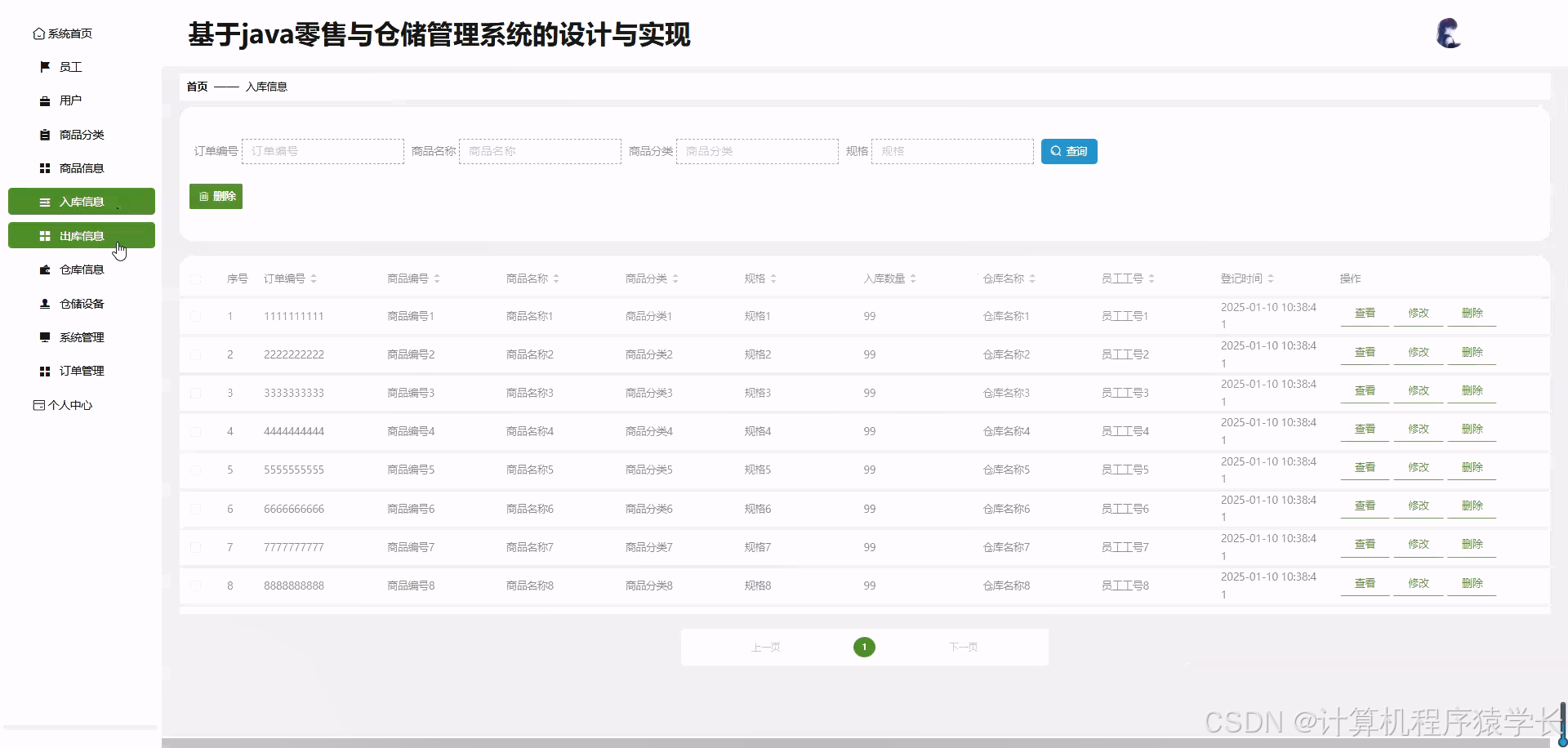The width and height of the screenshot is (1568, 748).
Task: Focus the 商品名称 search input
Action: (x=540, y=151)
